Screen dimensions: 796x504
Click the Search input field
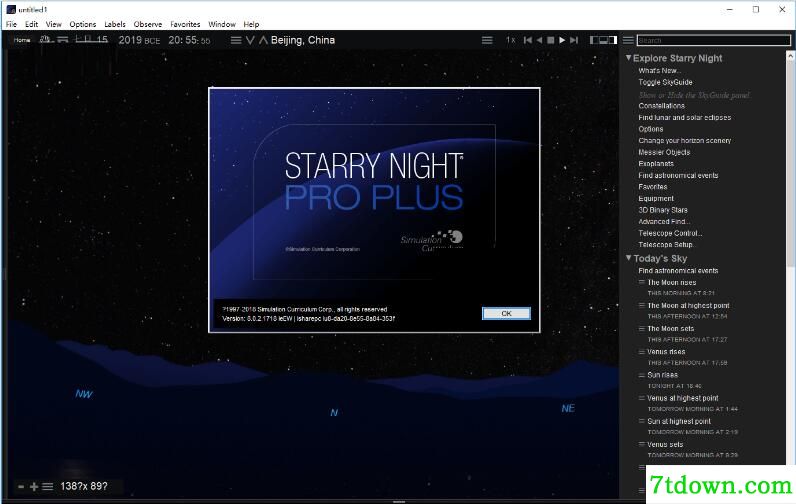[x=713, y=41]
